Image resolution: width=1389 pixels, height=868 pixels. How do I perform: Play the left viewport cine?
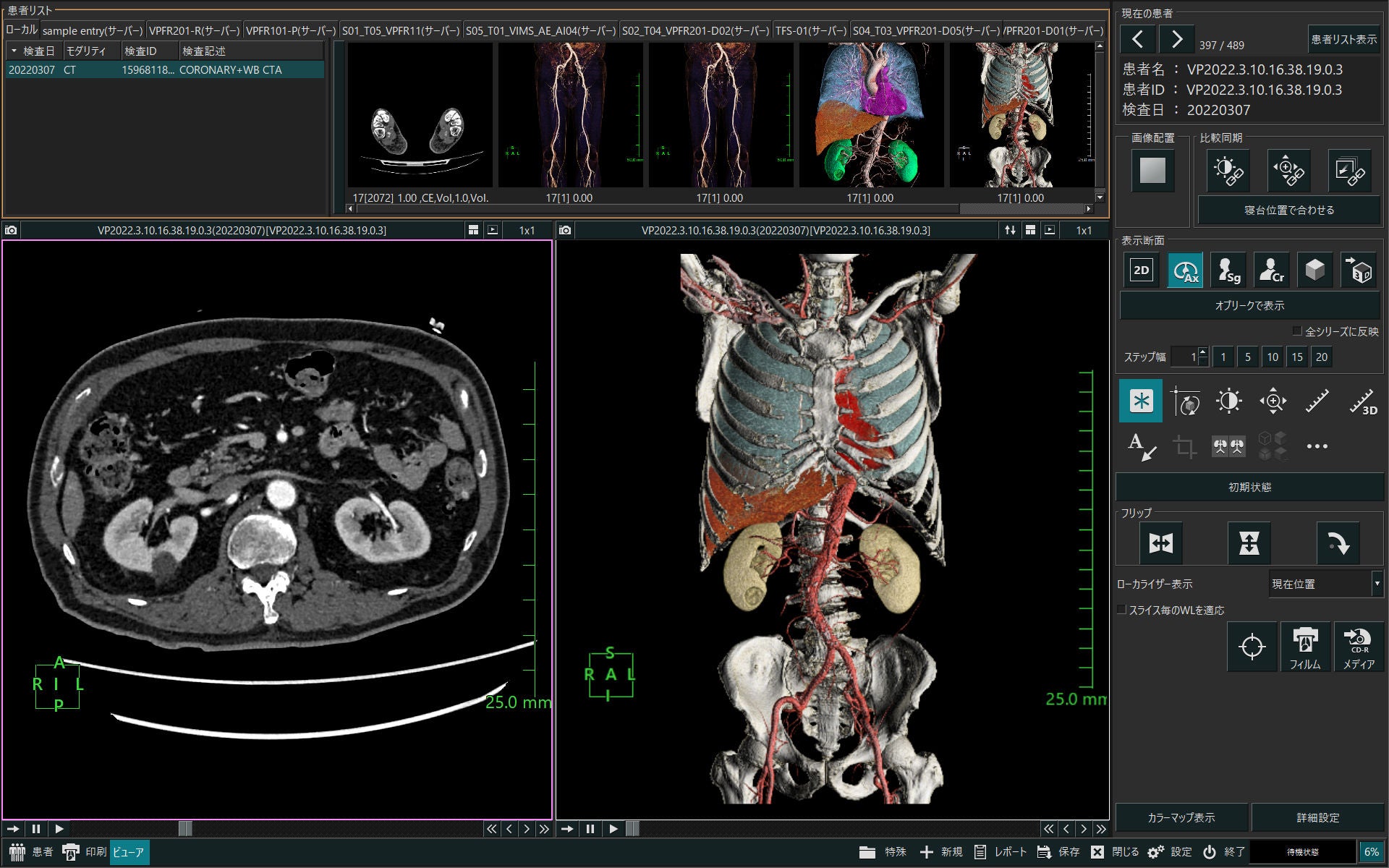59,829
